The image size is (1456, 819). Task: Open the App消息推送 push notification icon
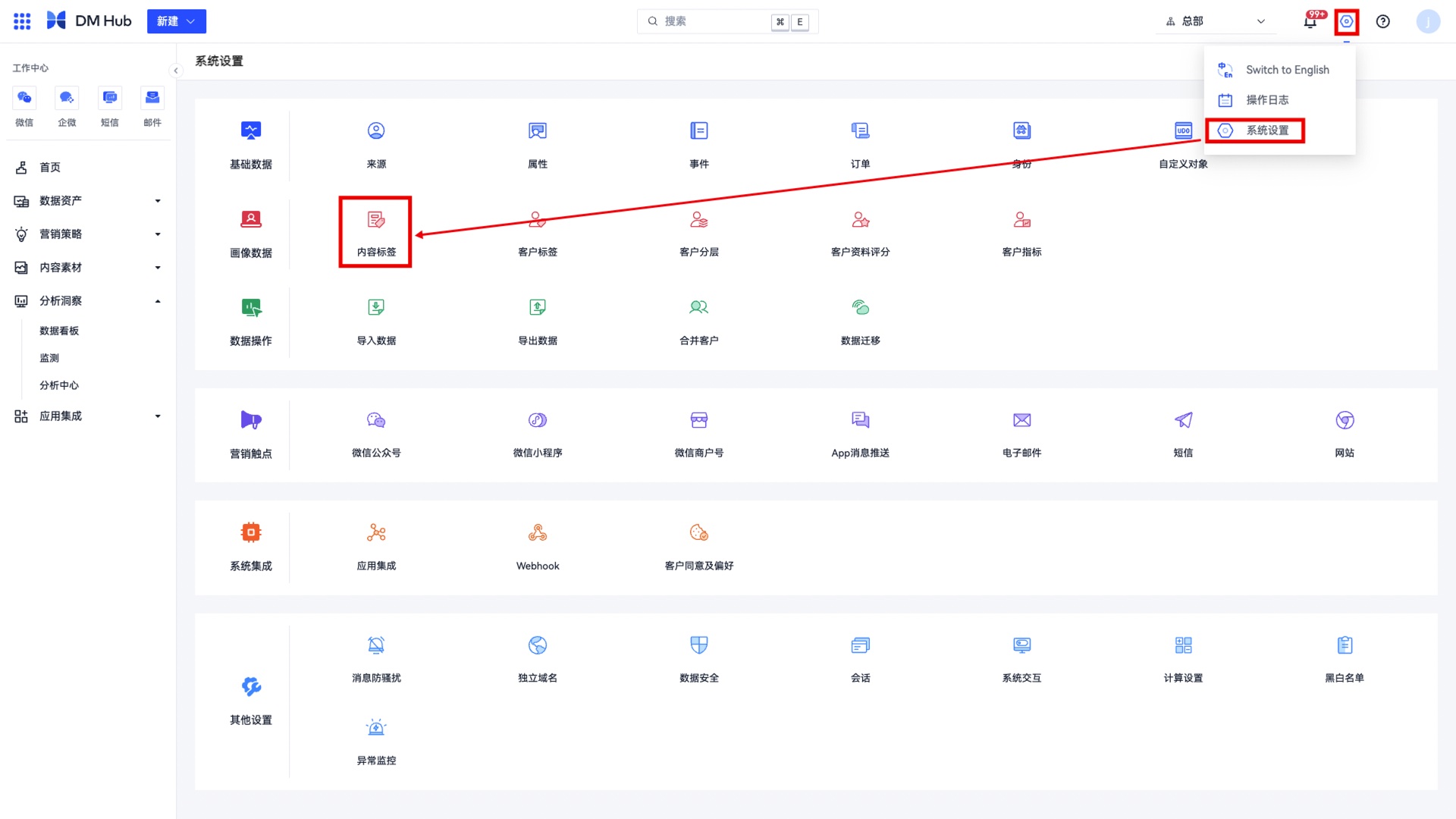click(x=861, y=420)
